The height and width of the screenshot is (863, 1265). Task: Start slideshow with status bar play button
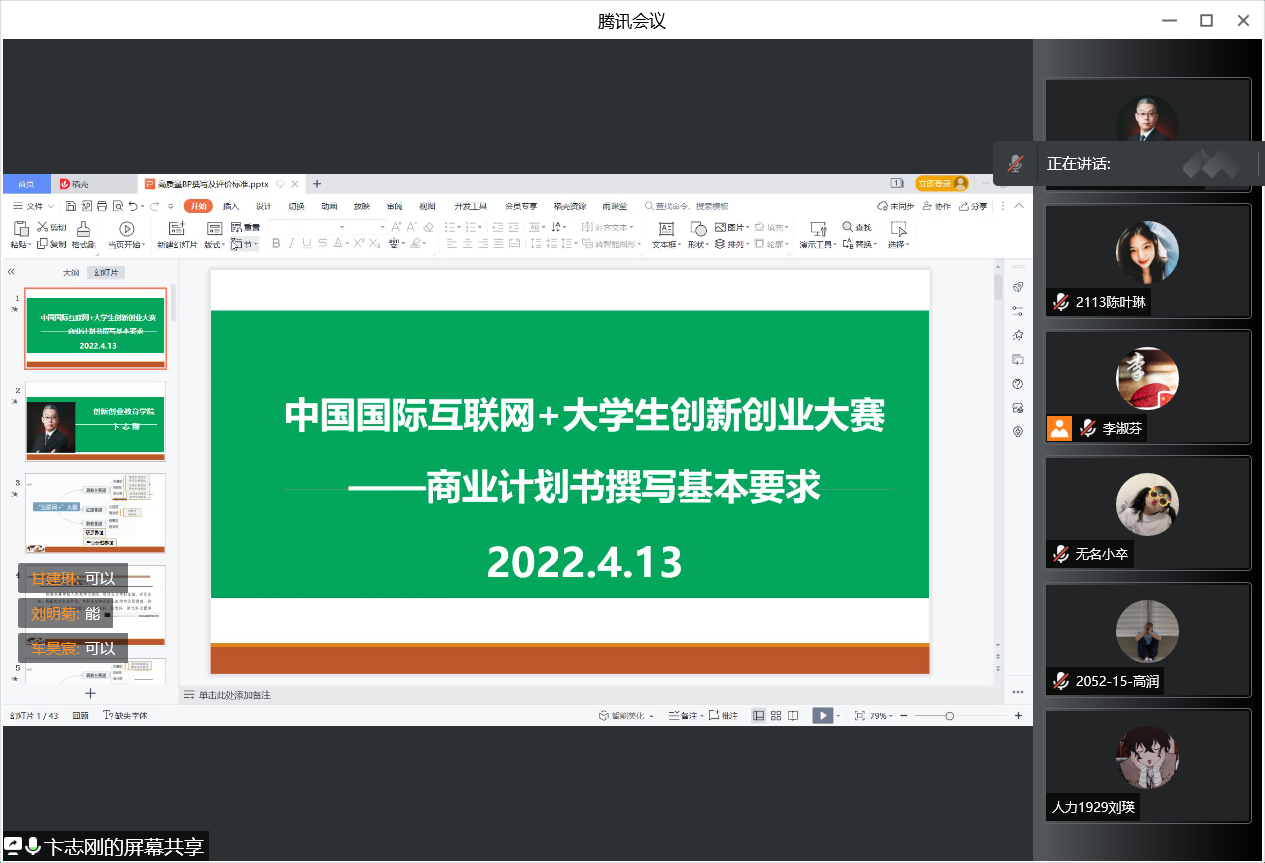click(821, 715)
